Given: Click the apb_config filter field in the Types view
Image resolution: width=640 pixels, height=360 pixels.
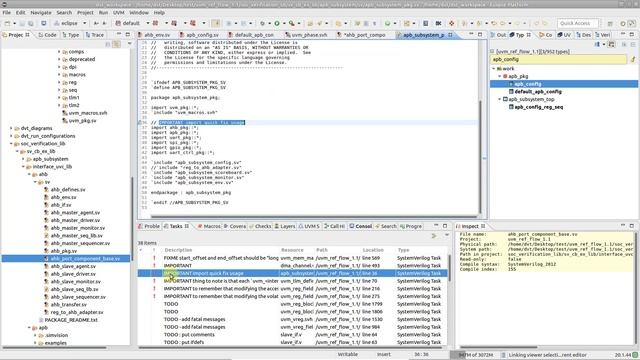Looking at the screenshot, I should coord(558,59).
